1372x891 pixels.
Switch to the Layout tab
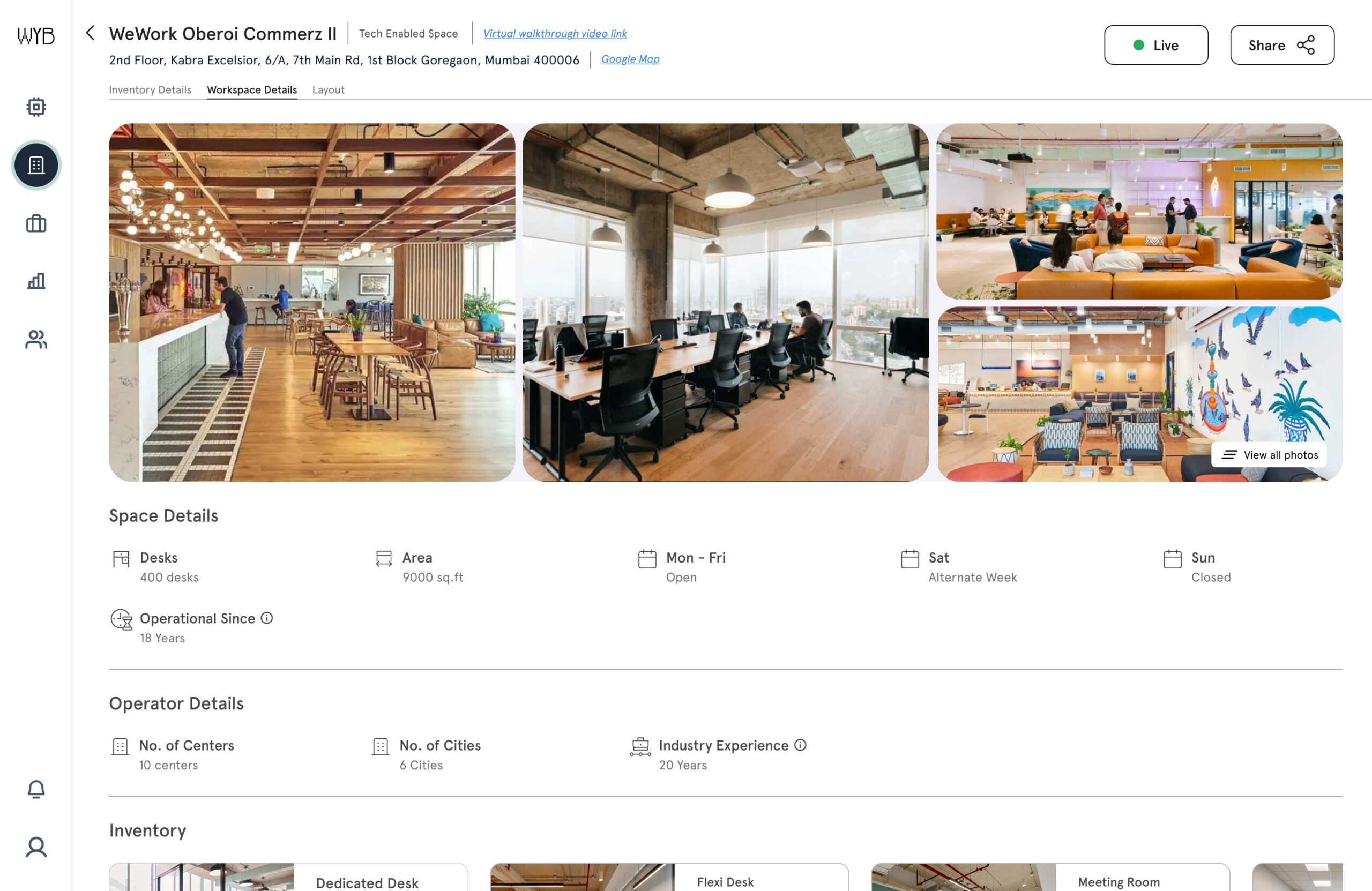coord(328,90)
